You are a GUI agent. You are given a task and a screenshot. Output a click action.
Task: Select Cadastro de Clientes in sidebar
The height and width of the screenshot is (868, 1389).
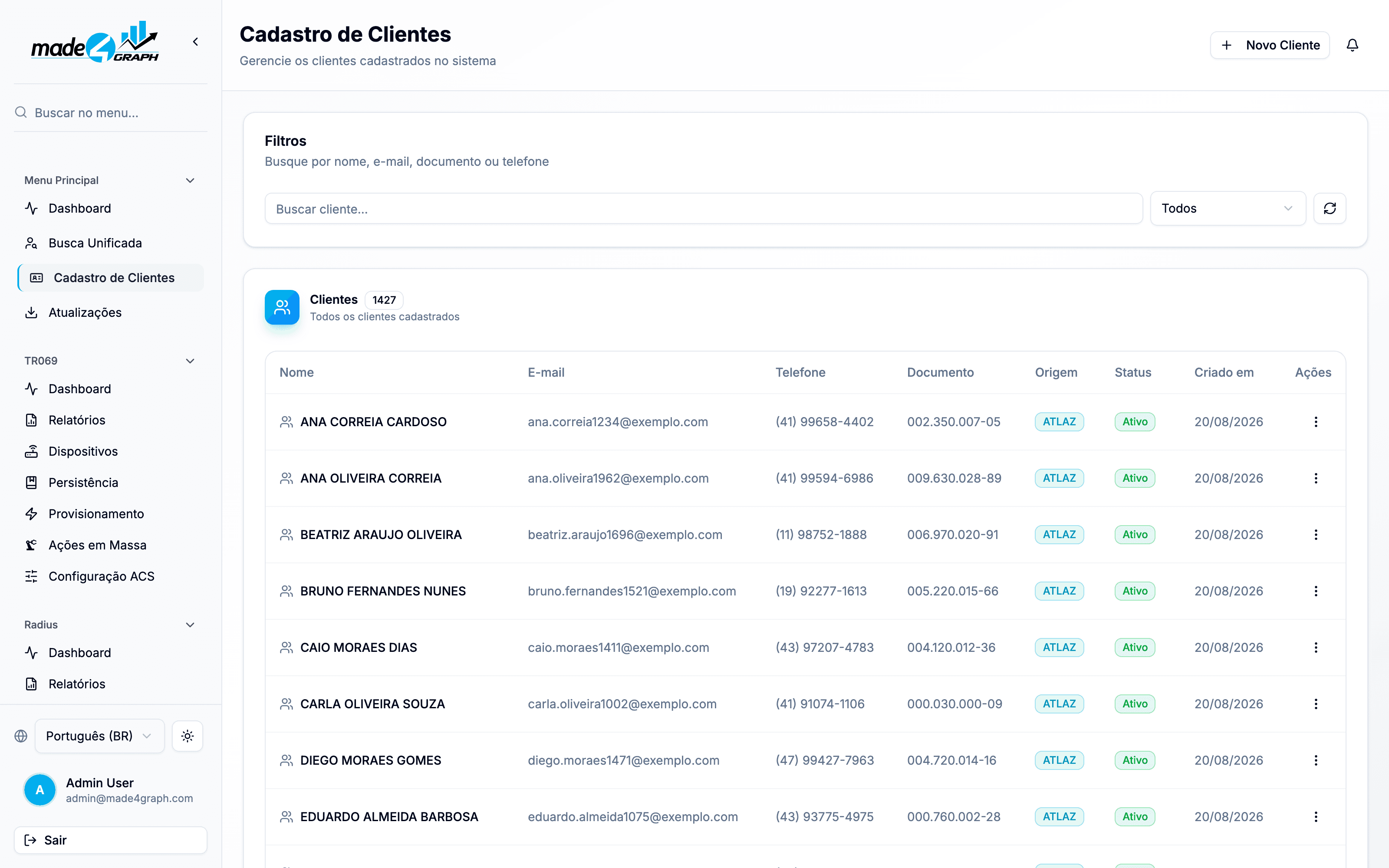[x=111, y=278]
